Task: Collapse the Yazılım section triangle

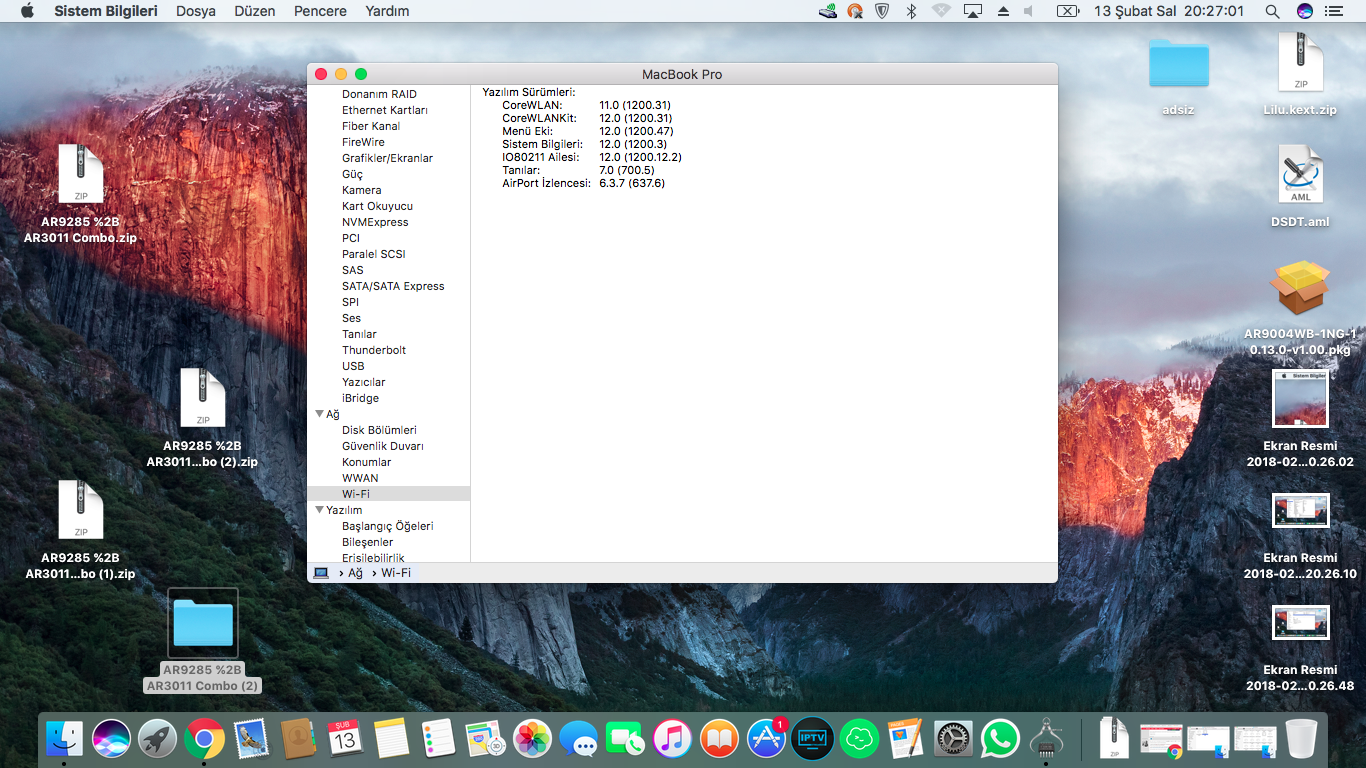Action: (320, 510)
